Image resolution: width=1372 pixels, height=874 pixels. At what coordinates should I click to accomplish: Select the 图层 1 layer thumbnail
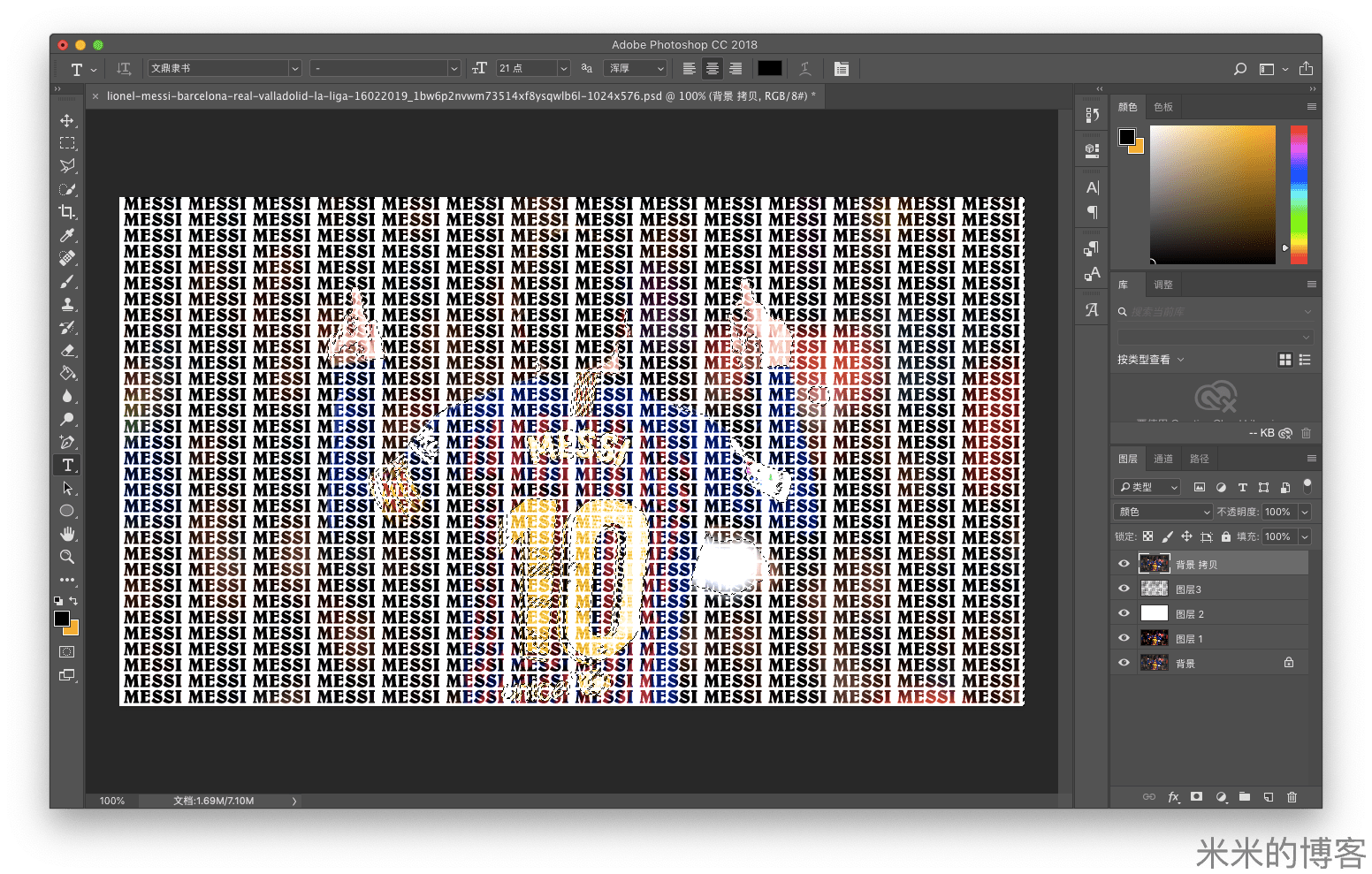click(1155, 638)
